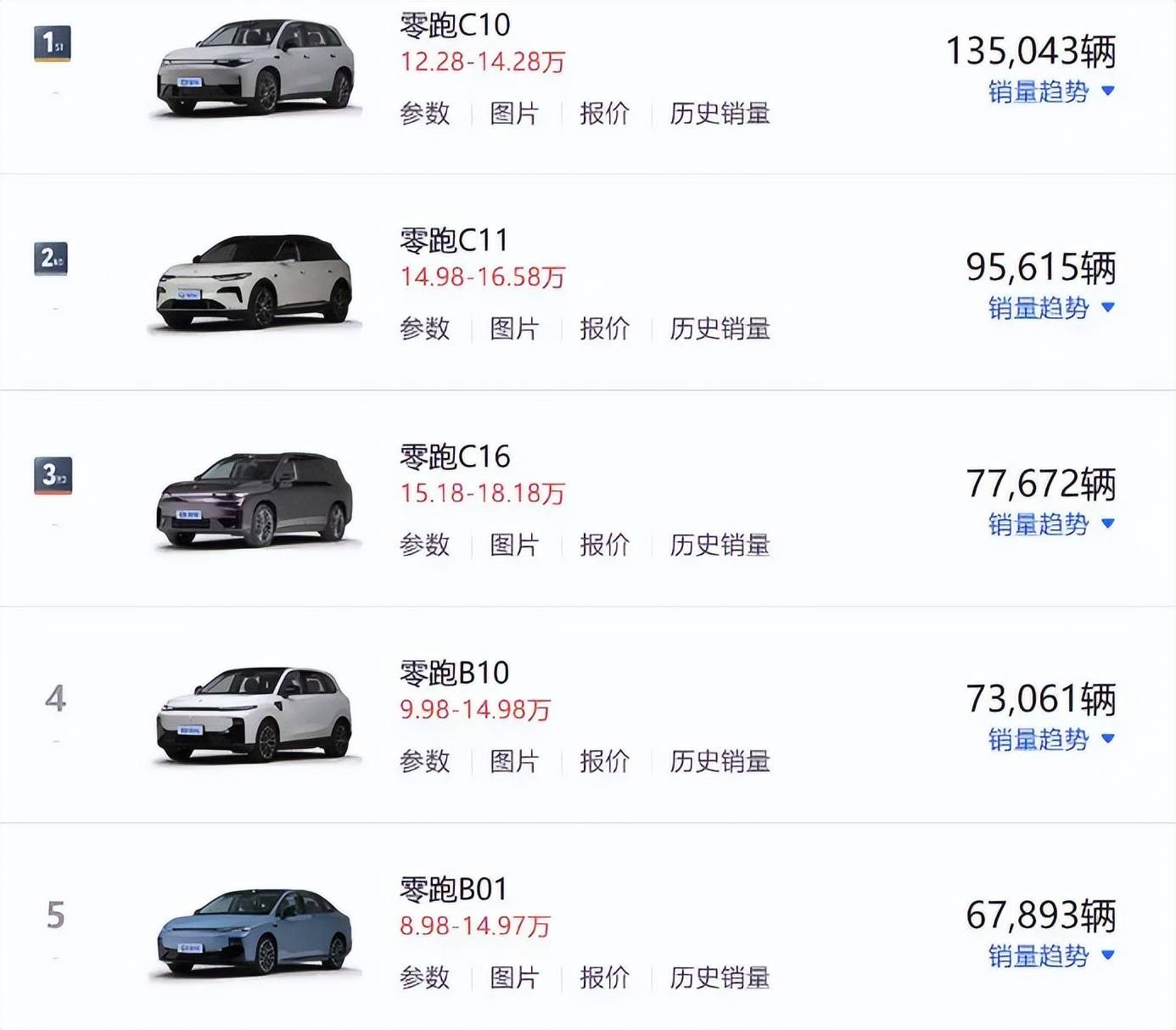
Task: Select the 零跑C16 title link
Action: 455,457
